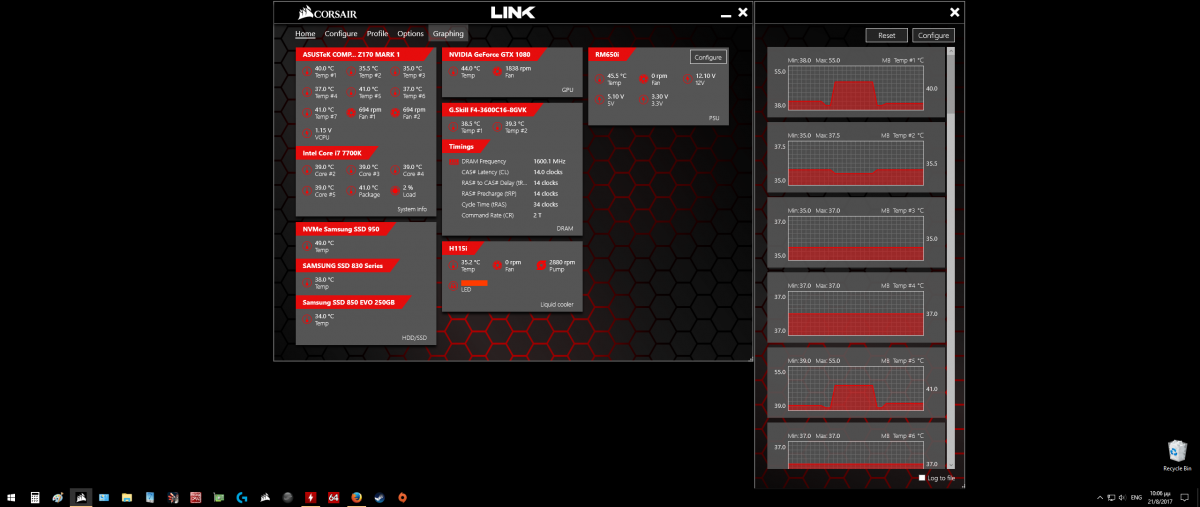Open the Calculator taskbar icon

click(34, 496)
